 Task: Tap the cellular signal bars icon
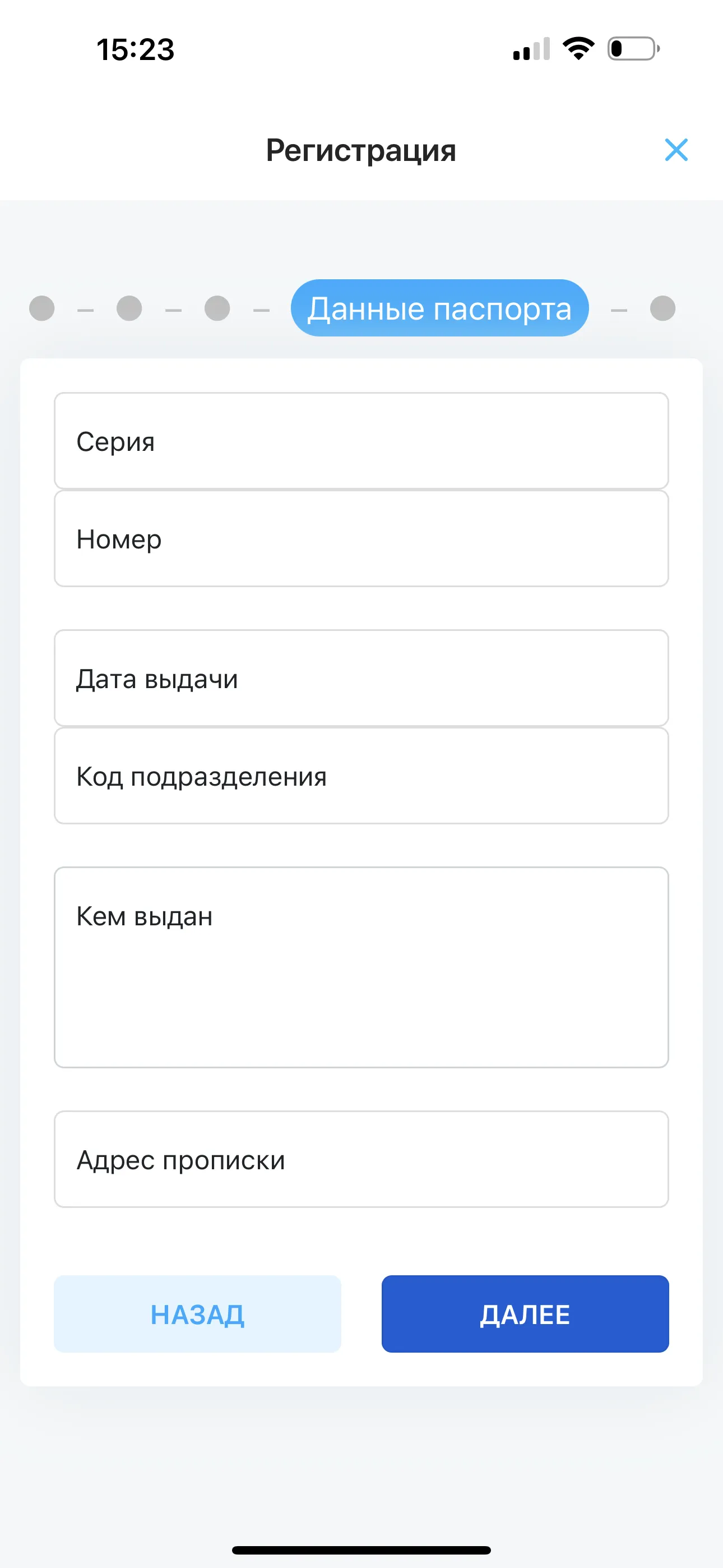pos(531,49)
